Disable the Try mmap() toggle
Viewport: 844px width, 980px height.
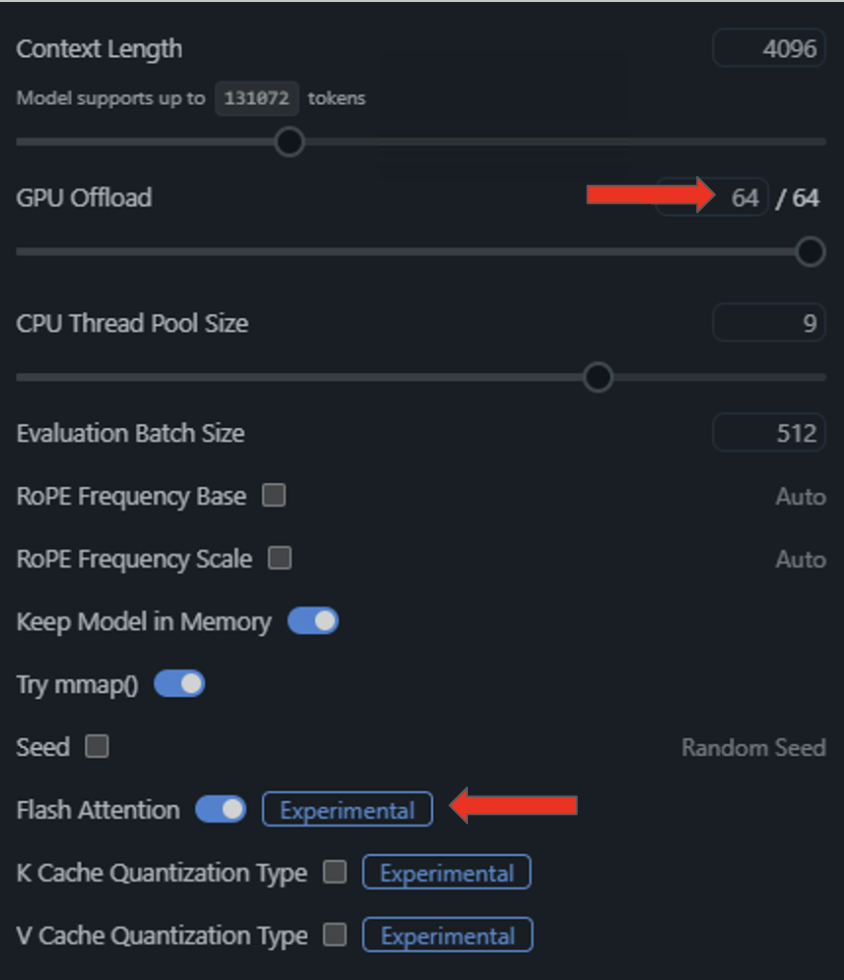pyautogui.click(x=180, y=684)
